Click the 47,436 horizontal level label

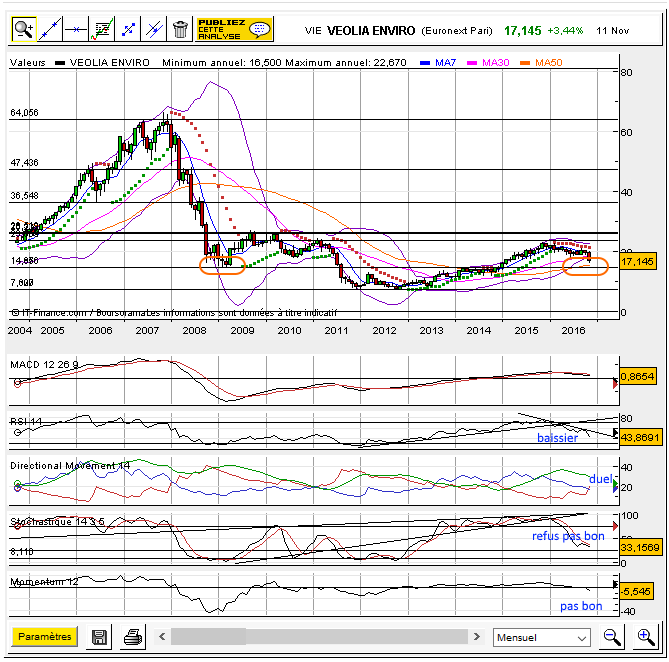tap(24, 163)
